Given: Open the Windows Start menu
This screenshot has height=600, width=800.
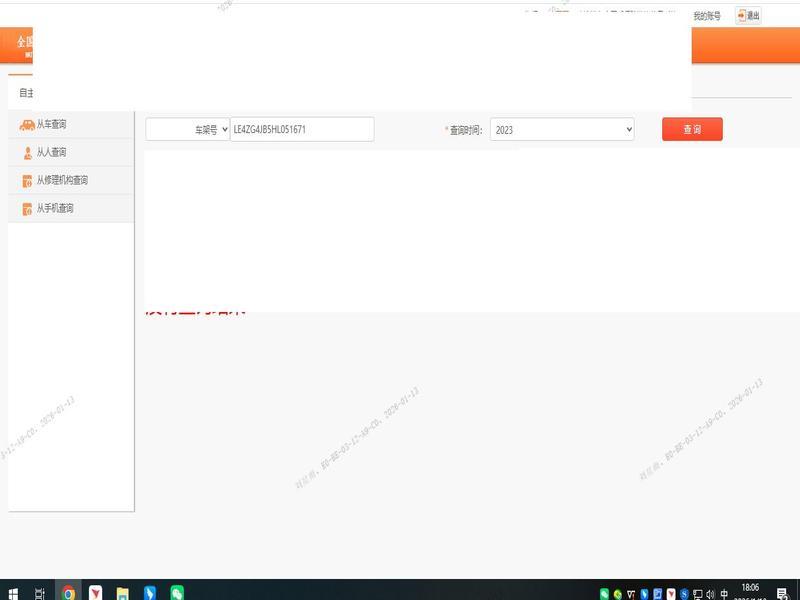Looking at the screenshot, I should (12, 592).
